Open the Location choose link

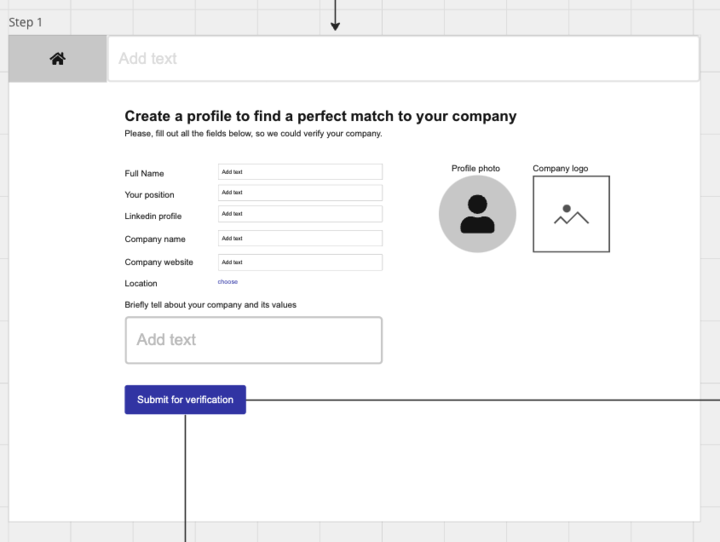click(228, 282)
